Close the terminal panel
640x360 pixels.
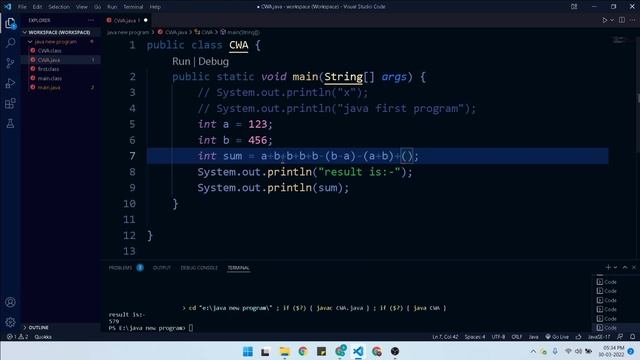[x=634, y=267]
